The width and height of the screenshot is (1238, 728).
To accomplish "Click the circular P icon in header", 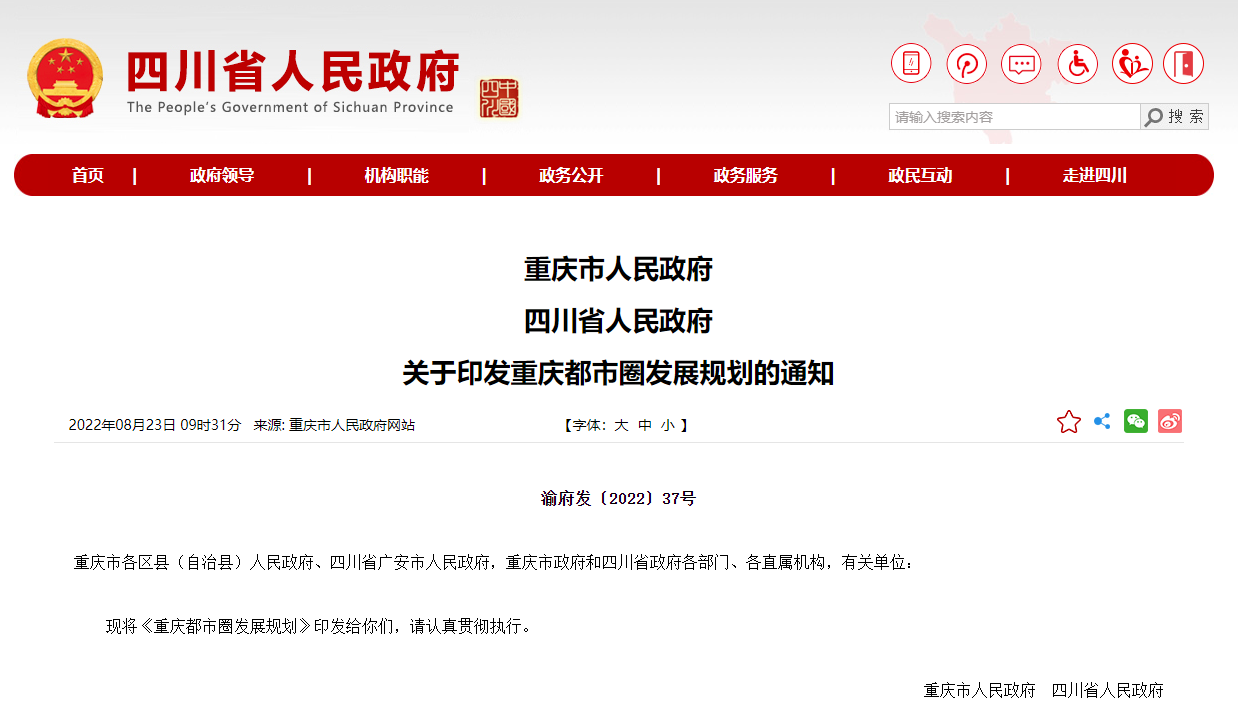I will click(x=966, y=64).
